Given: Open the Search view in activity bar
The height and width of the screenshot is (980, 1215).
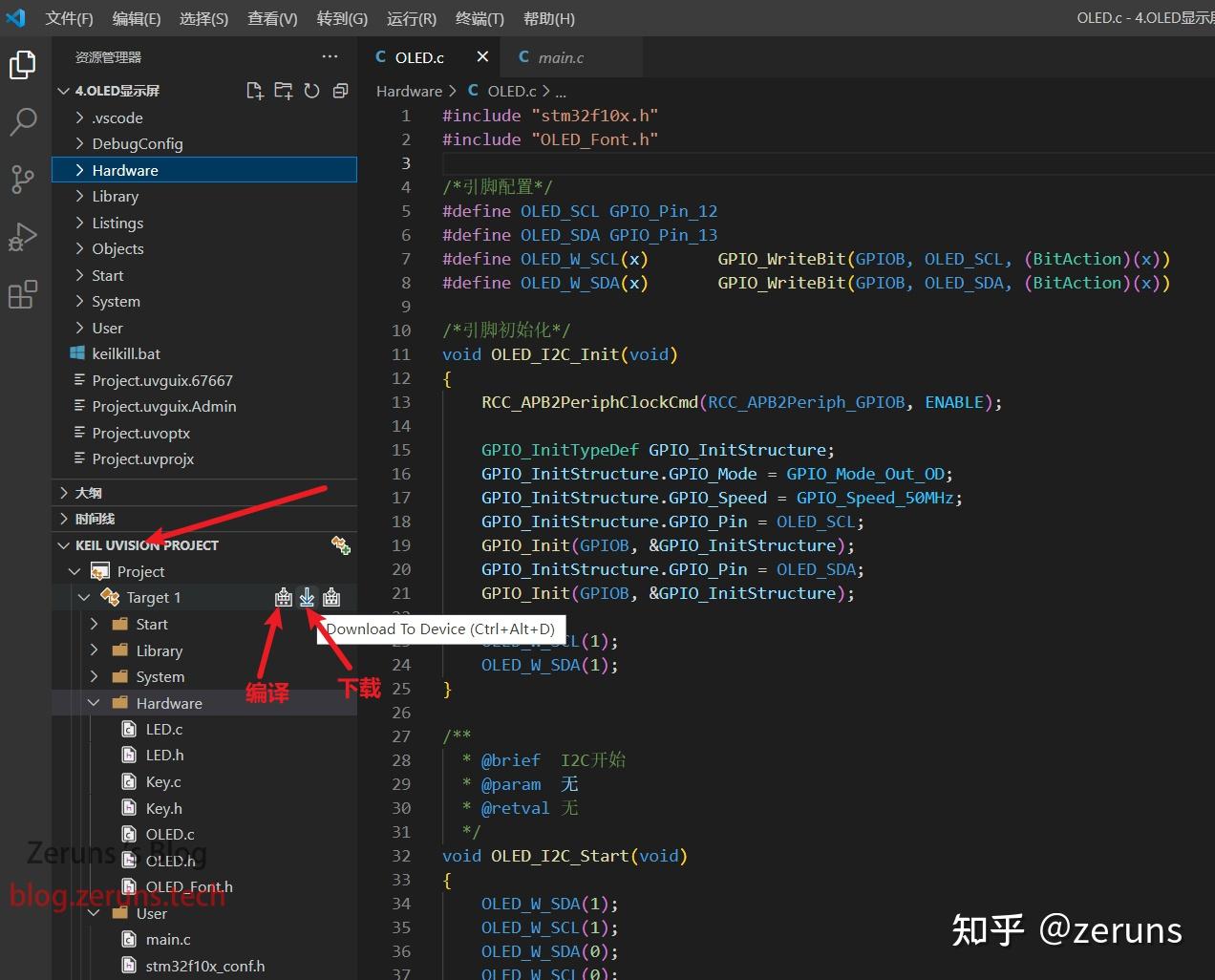Looking at the screenshot, I should click(x=23, y=121).
